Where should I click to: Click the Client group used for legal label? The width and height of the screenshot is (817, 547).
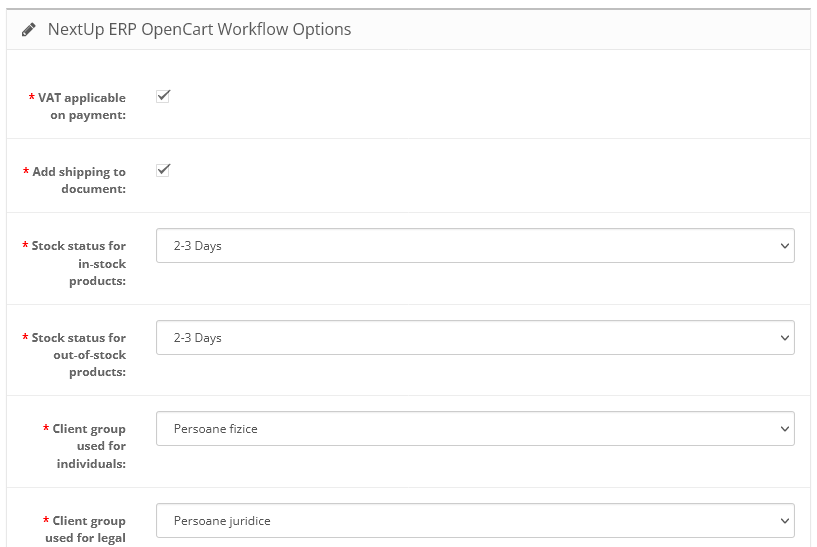click(86, 530)
